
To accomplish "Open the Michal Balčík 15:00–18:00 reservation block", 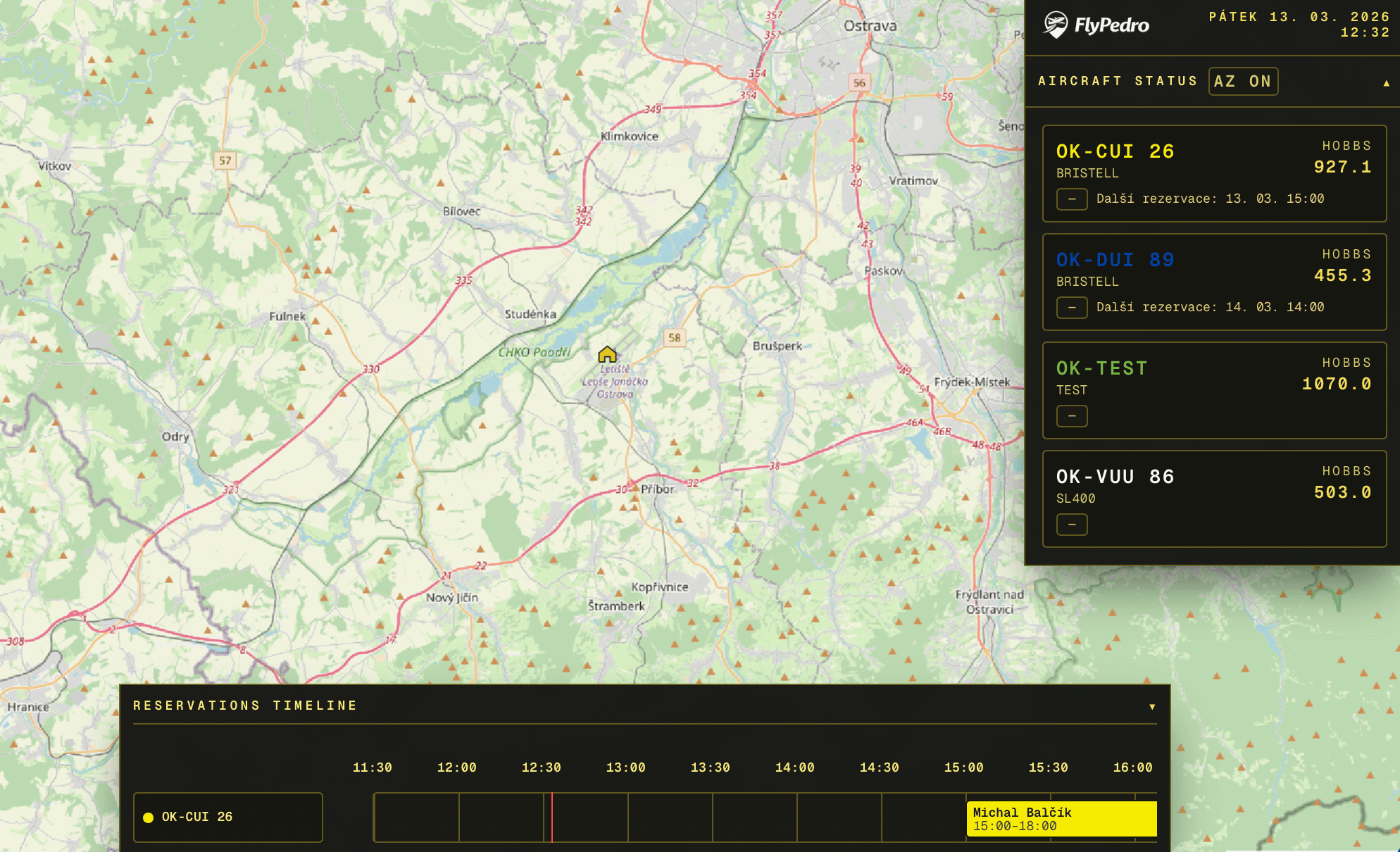I will 1062,817.
